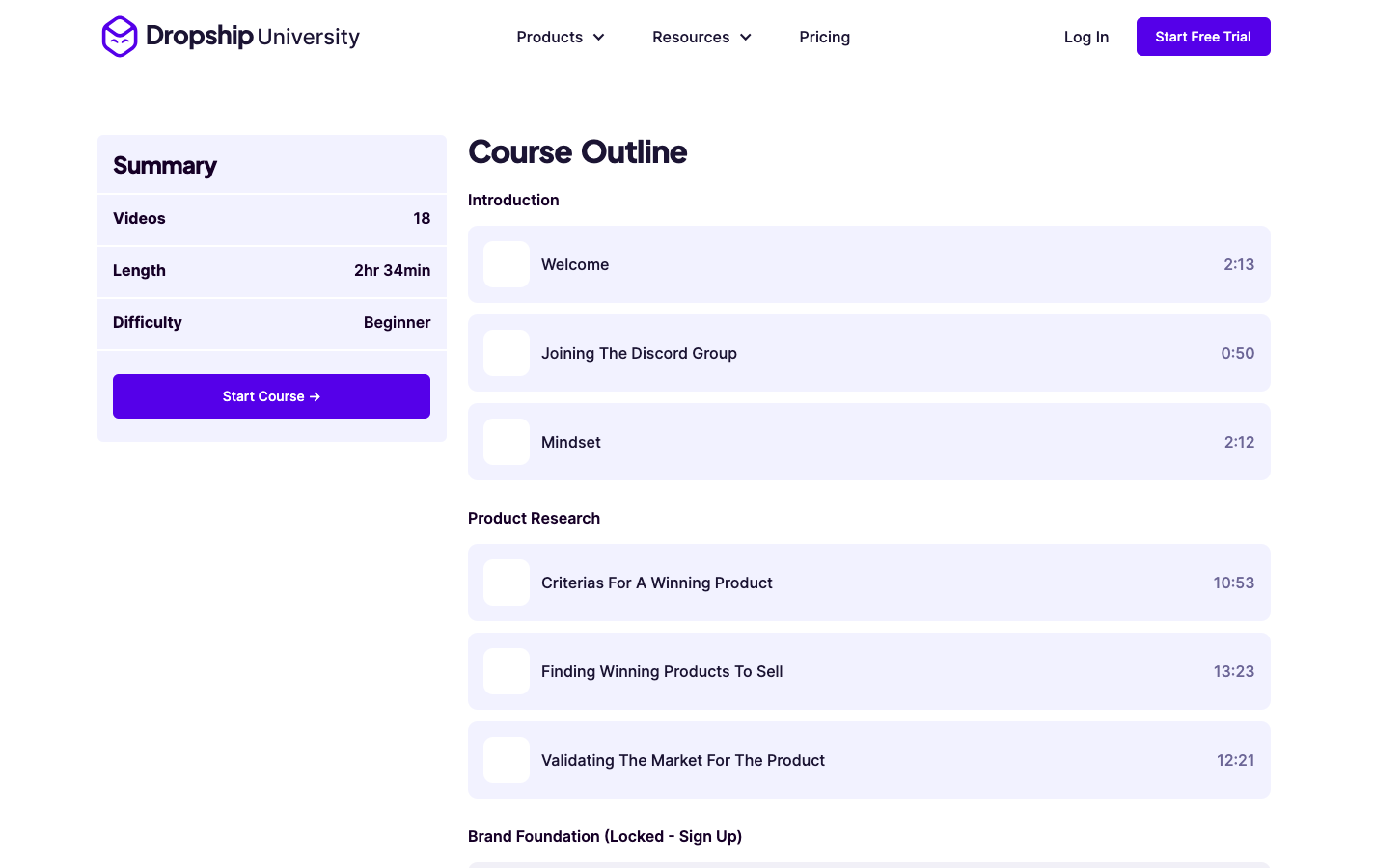1374x868 pixels.
Task: Click the Mindset lesson thumbnail box
Action: (x=507, y=442)
